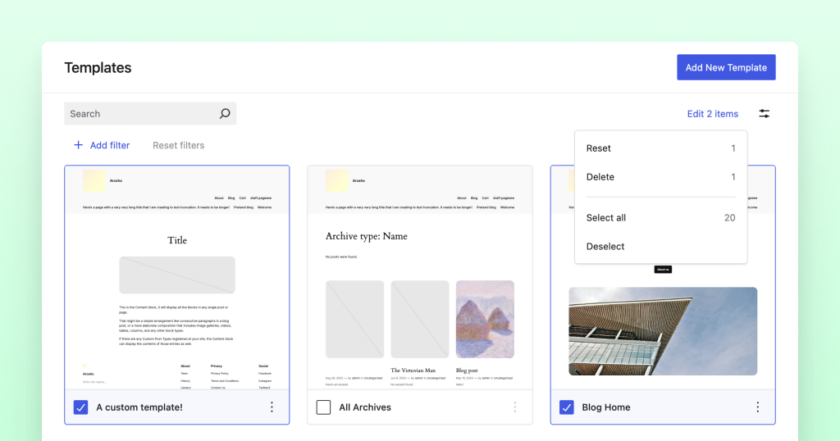Click the search magnifier icon
Image resolution: width=840 pixels, height=441 pixels.
click(225, 114)
